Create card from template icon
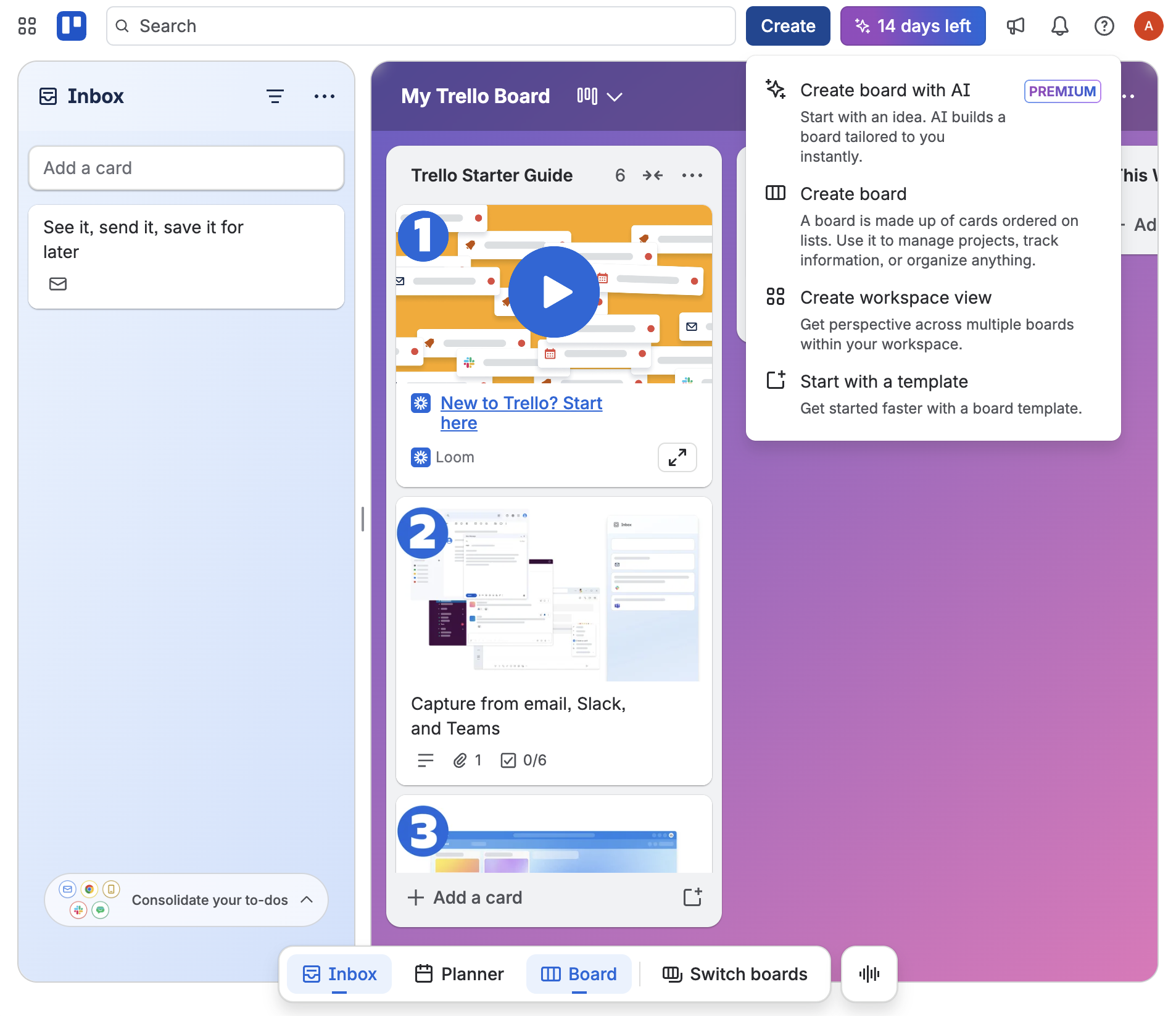 (692, 897)
